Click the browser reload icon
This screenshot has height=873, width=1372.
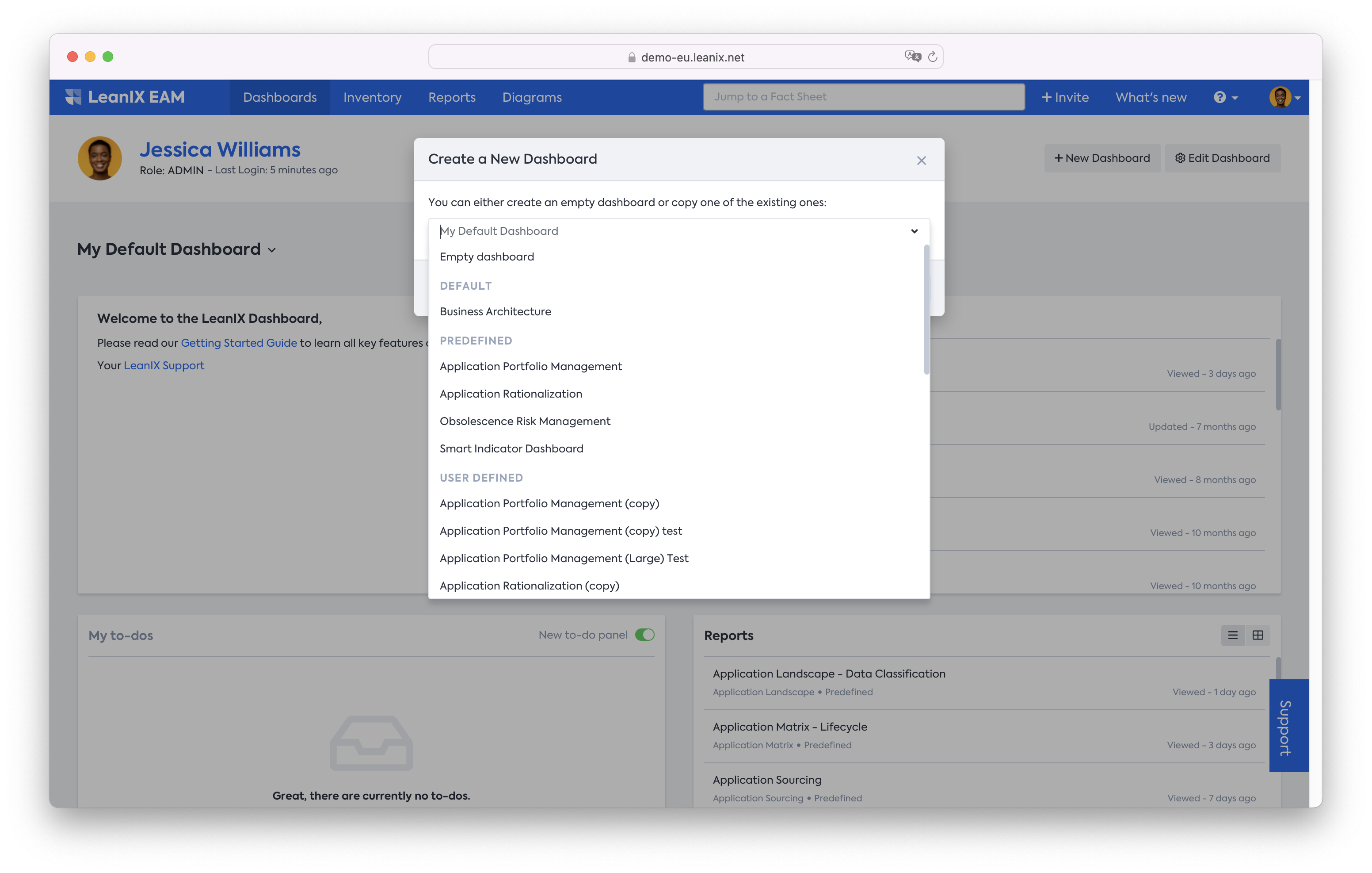click(933, 57)
